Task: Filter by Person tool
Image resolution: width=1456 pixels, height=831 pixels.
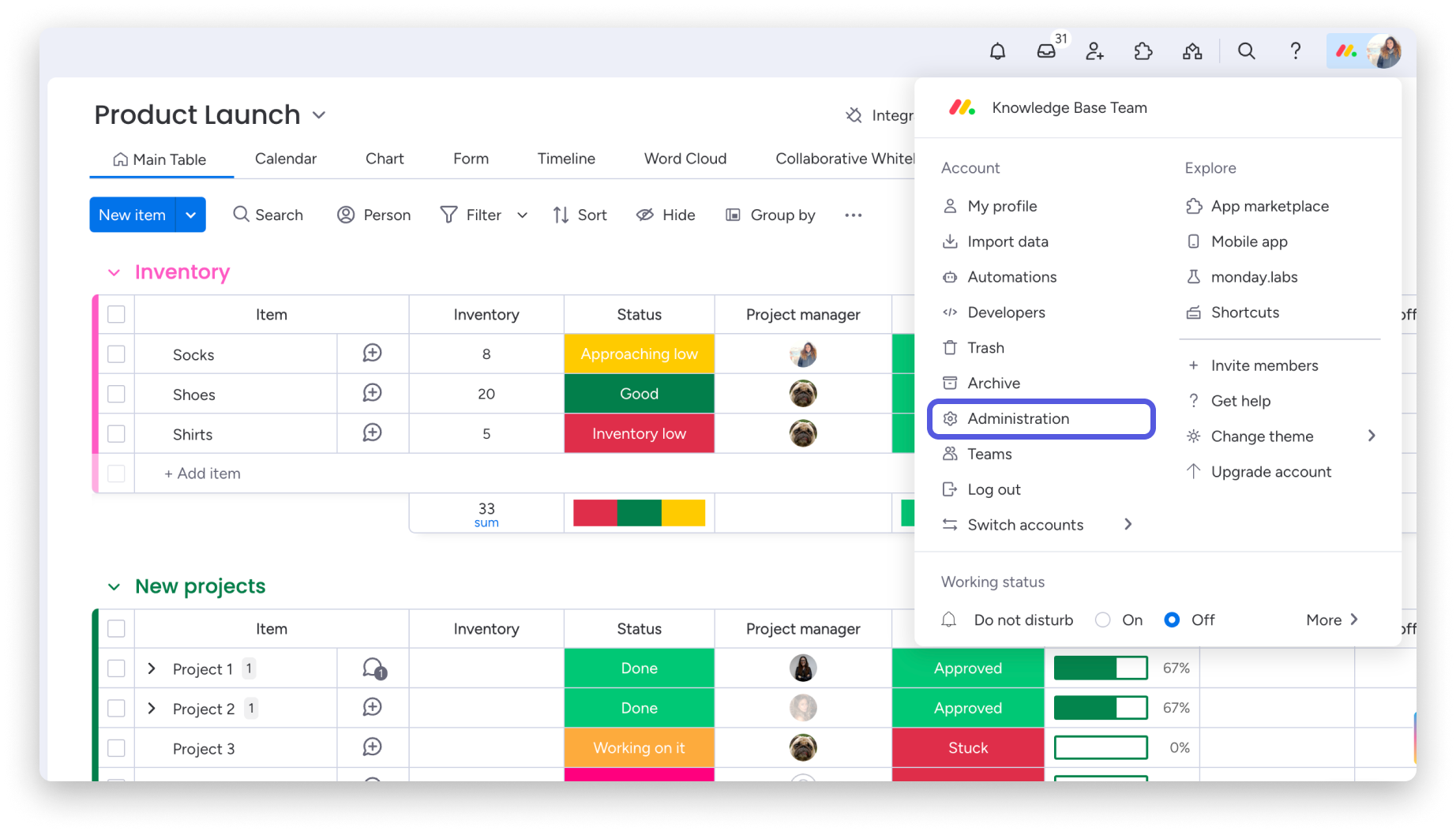Action: pos(373,215)
